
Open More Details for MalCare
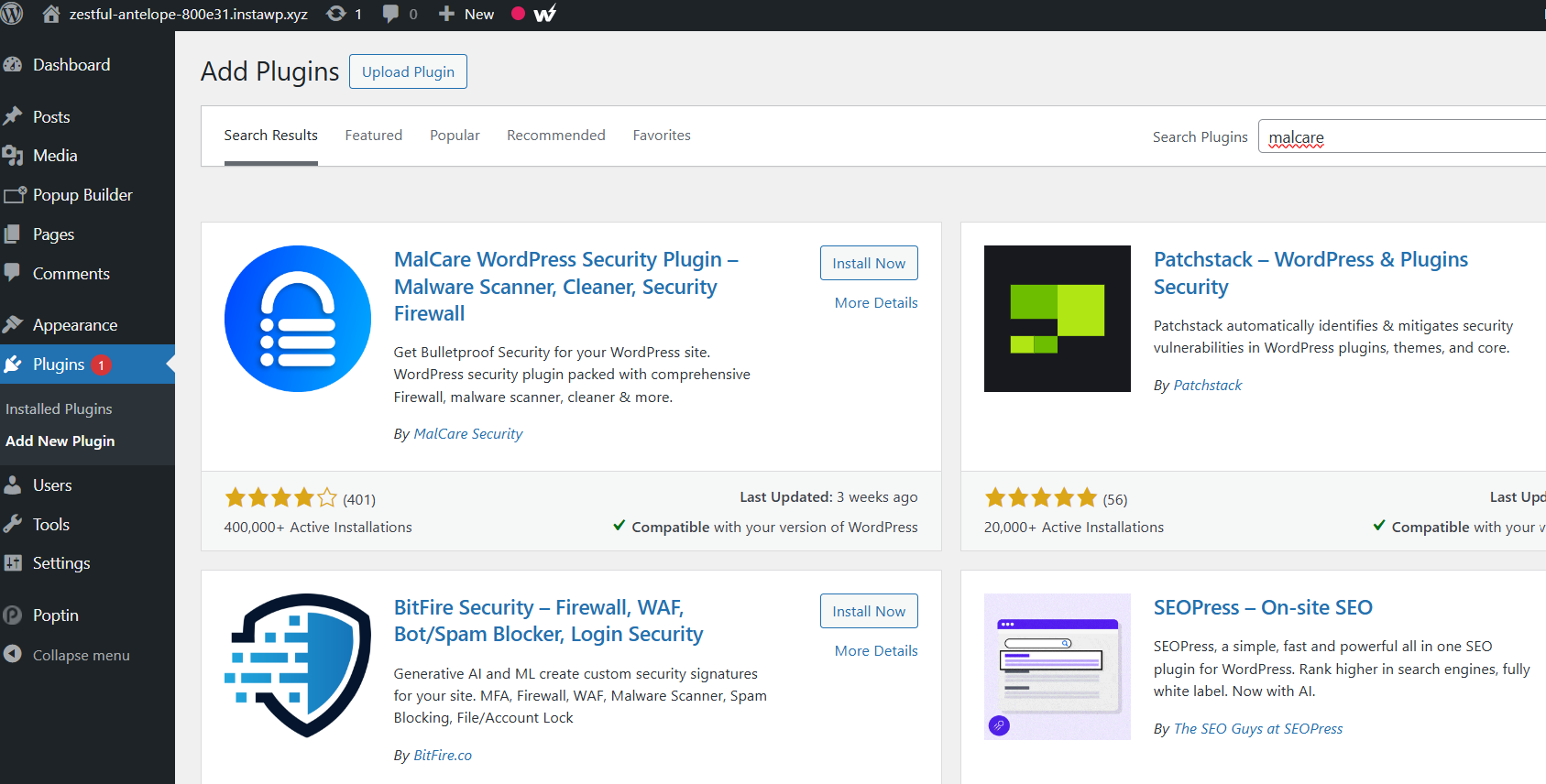(876, 303)
